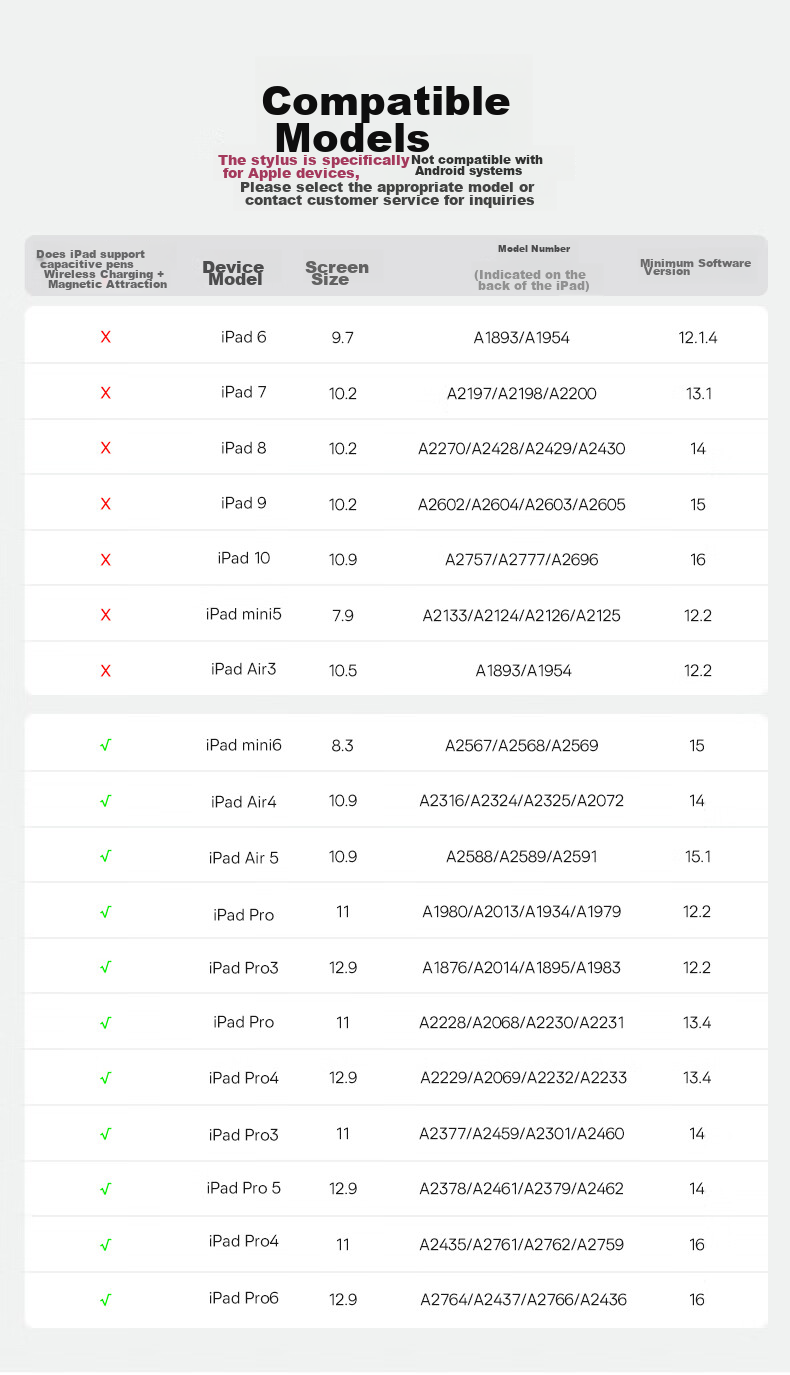Select the red X next to iPad mini5
The width and height of the screenshot is (790, 1375).
106,614
